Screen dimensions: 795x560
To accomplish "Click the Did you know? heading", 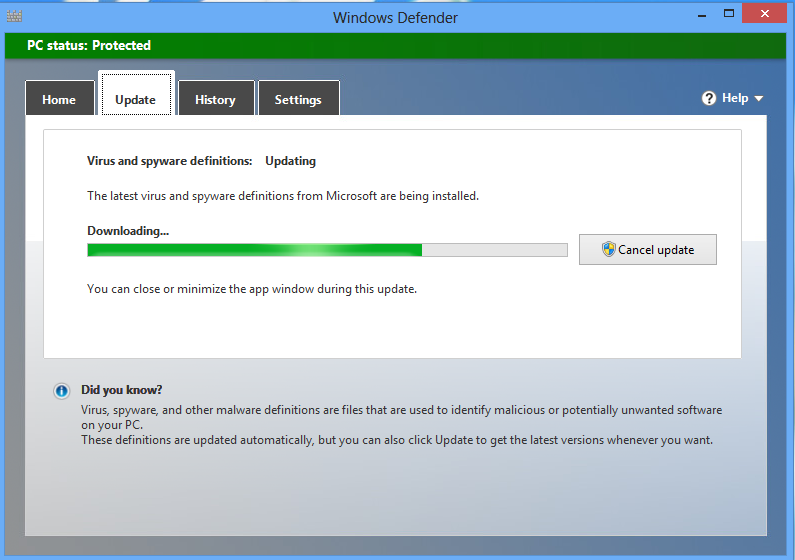I will (122, 390).
